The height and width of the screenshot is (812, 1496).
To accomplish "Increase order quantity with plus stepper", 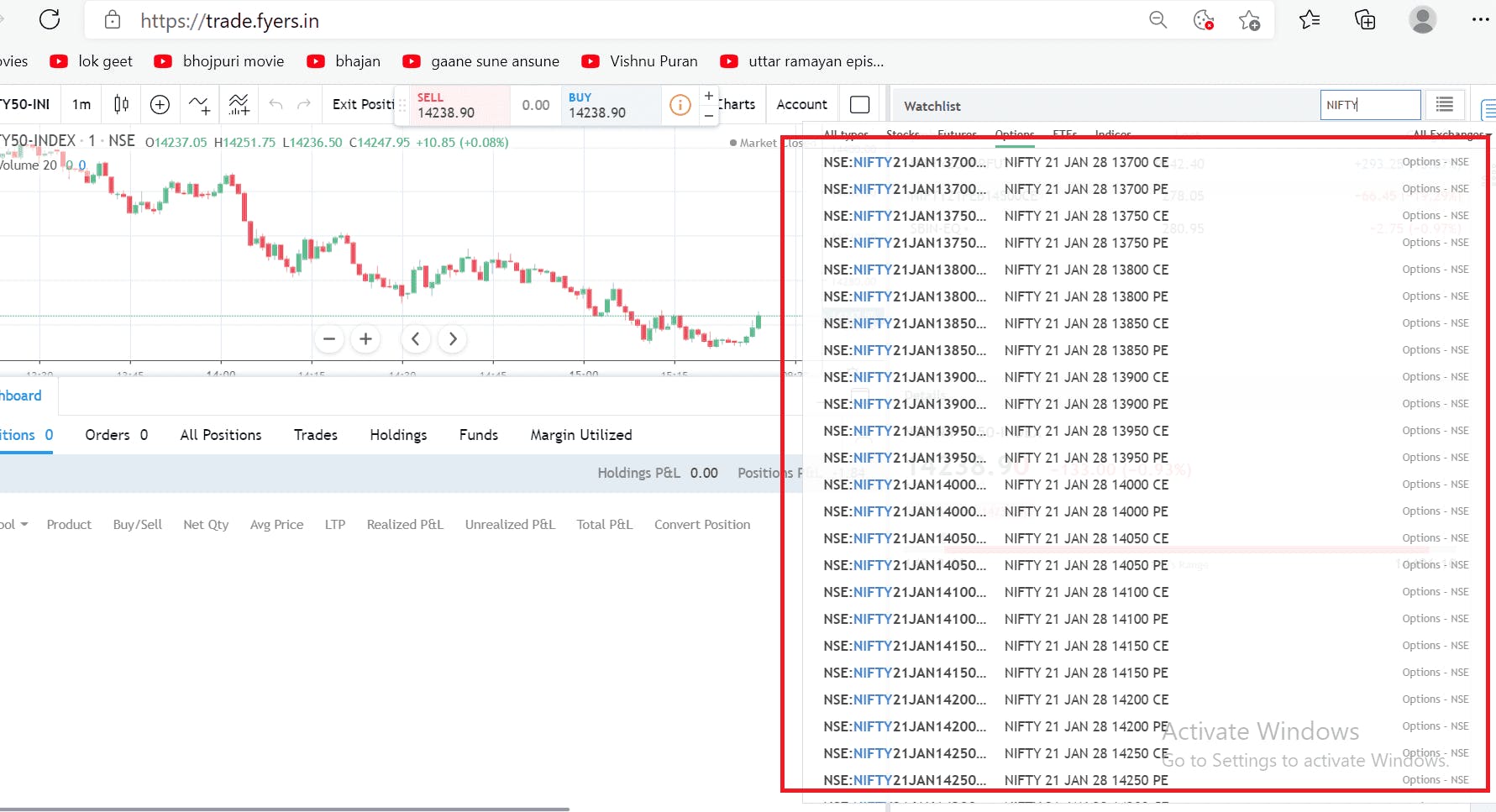I will click(x=709, y=96).
